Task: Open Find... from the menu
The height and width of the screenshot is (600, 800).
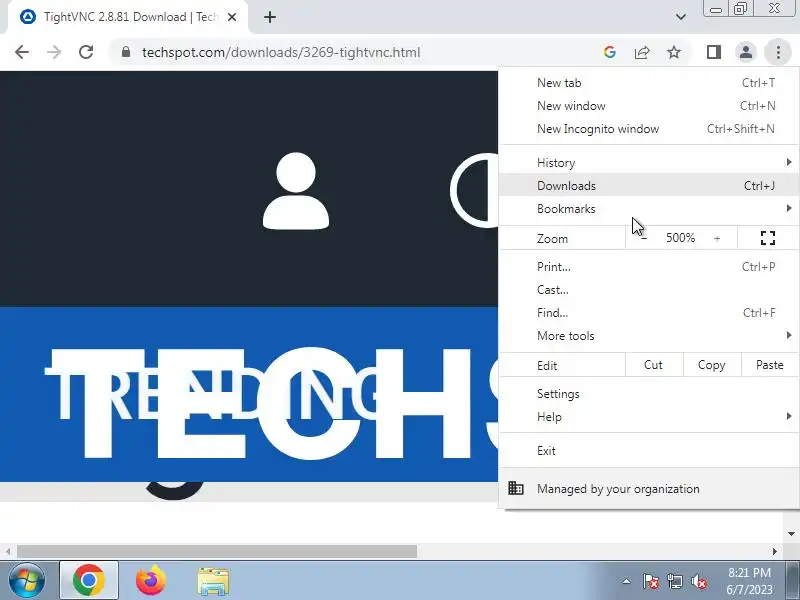Action: tap(648, 313)
